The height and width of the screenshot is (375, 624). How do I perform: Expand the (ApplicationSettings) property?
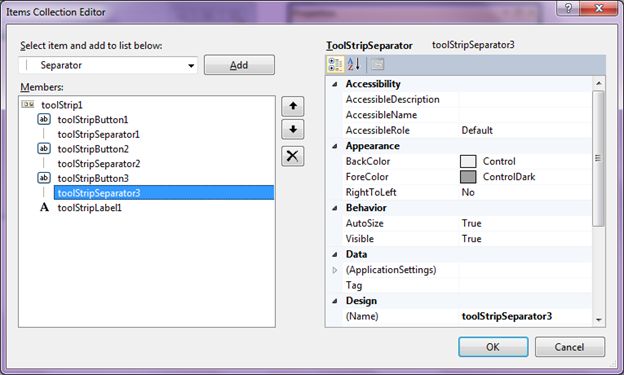[x=335, y=270]
